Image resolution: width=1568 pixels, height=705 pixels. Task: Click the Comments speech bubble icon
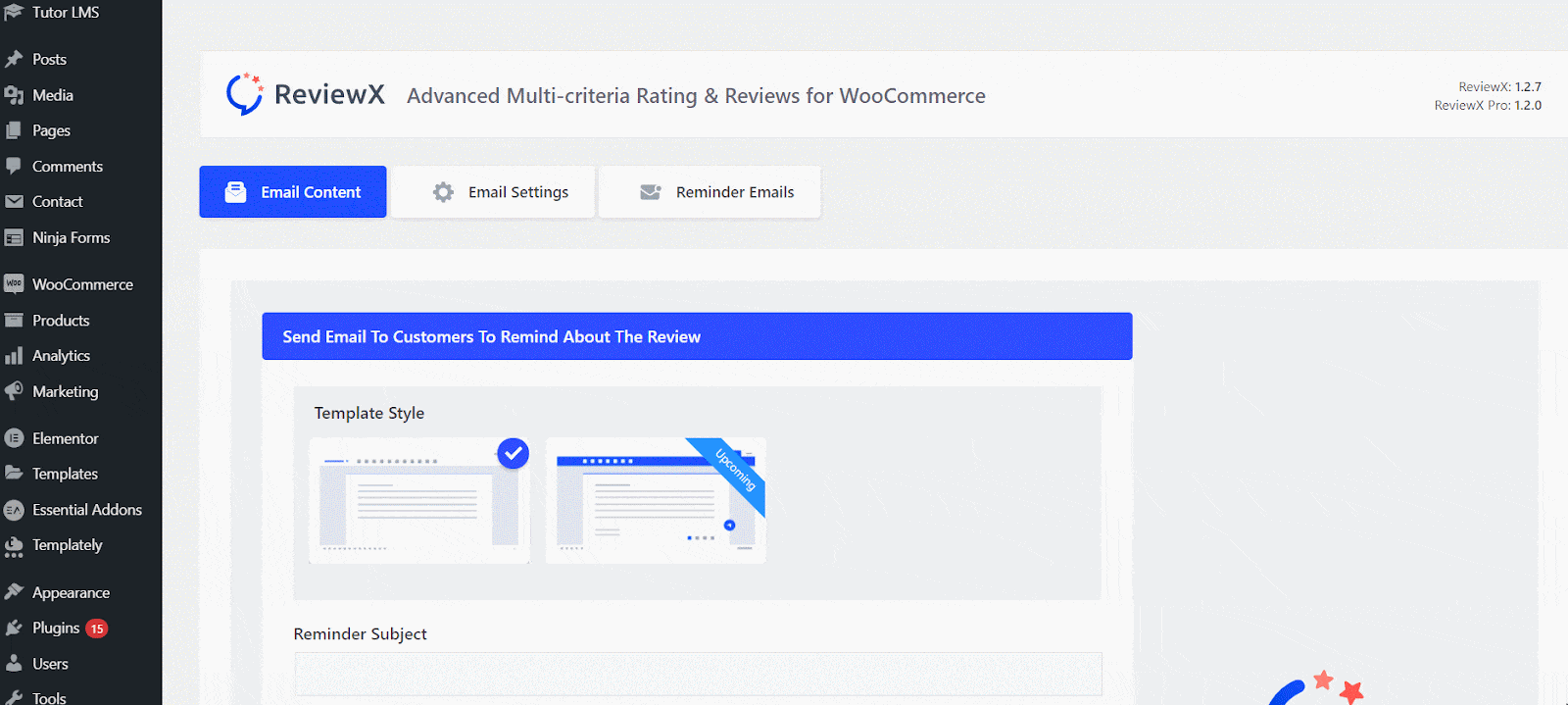[x=14, y=167]
